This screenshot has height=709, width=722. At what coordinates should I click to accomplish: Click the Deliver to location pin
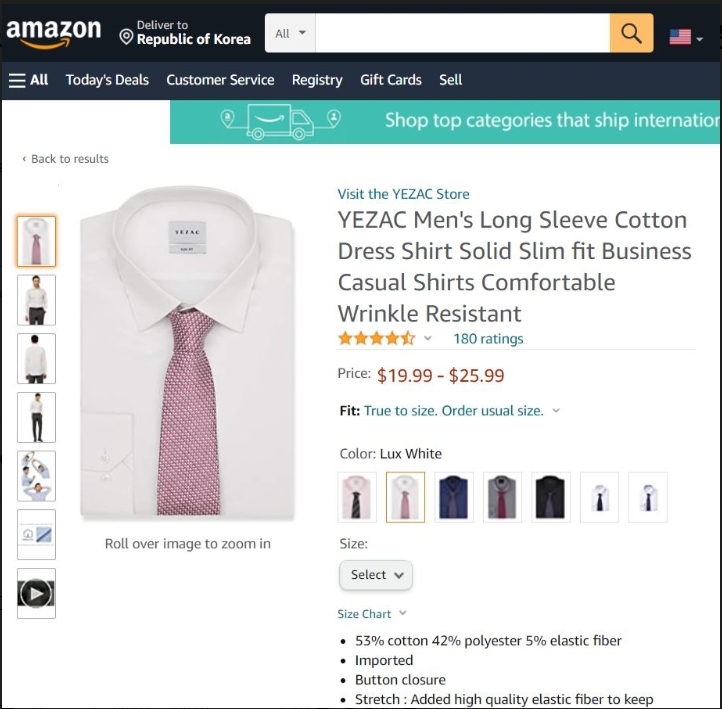(x=126, y=37)
